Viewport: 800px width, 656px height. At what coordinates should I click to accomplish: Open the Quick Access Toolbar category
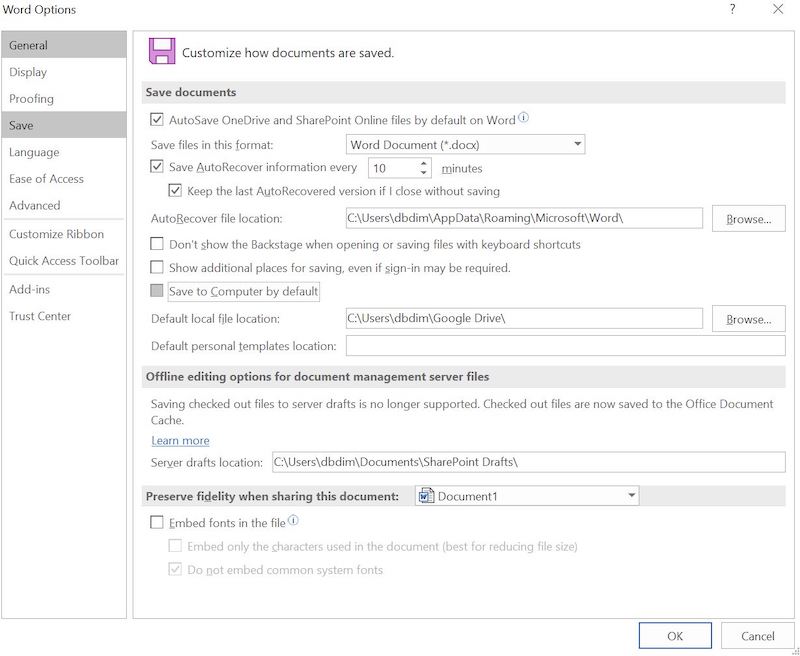[64, 261]
